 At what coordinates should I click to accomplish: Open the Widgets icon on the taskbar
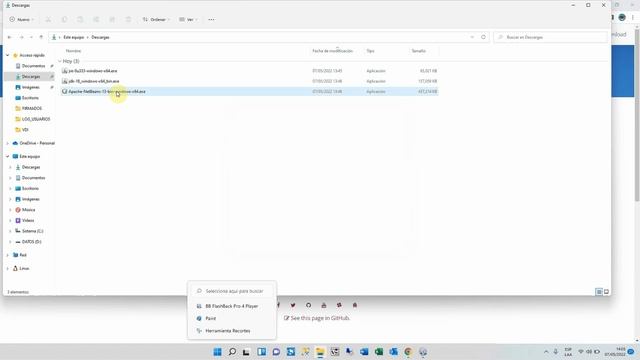(262, 352)
